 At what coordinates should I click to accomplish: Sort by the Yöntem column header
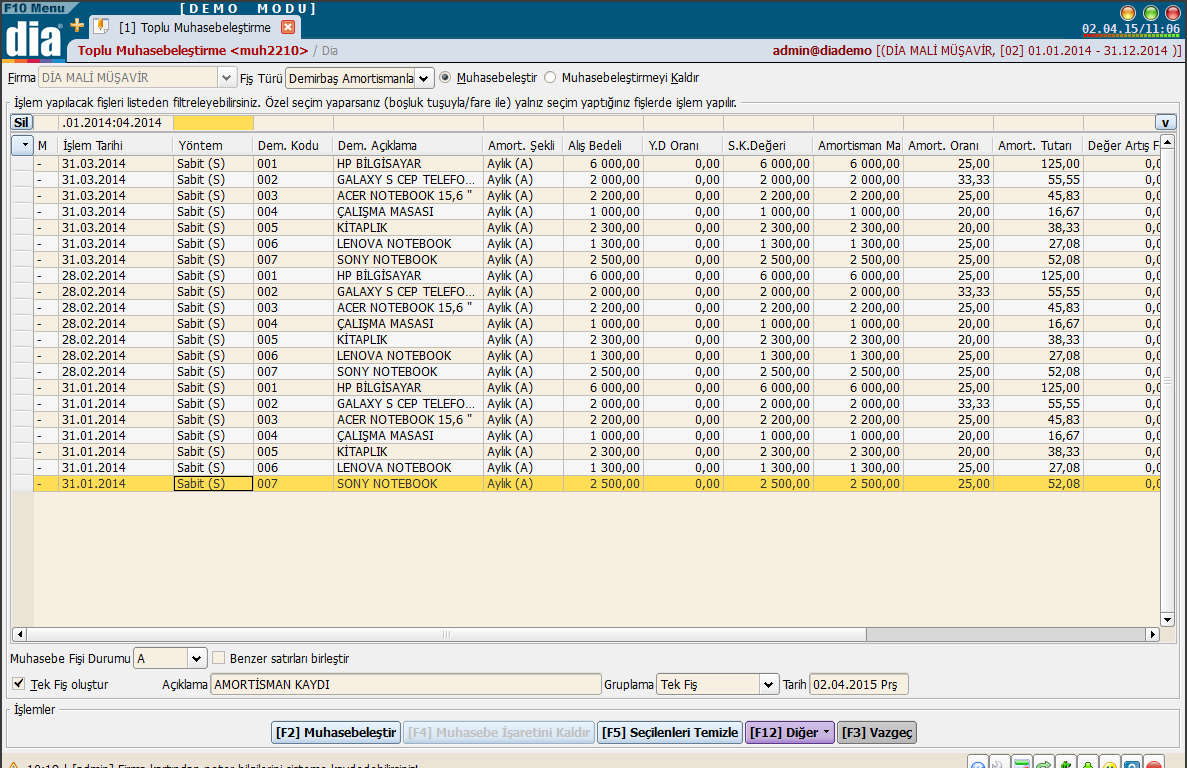pos(213,145)
